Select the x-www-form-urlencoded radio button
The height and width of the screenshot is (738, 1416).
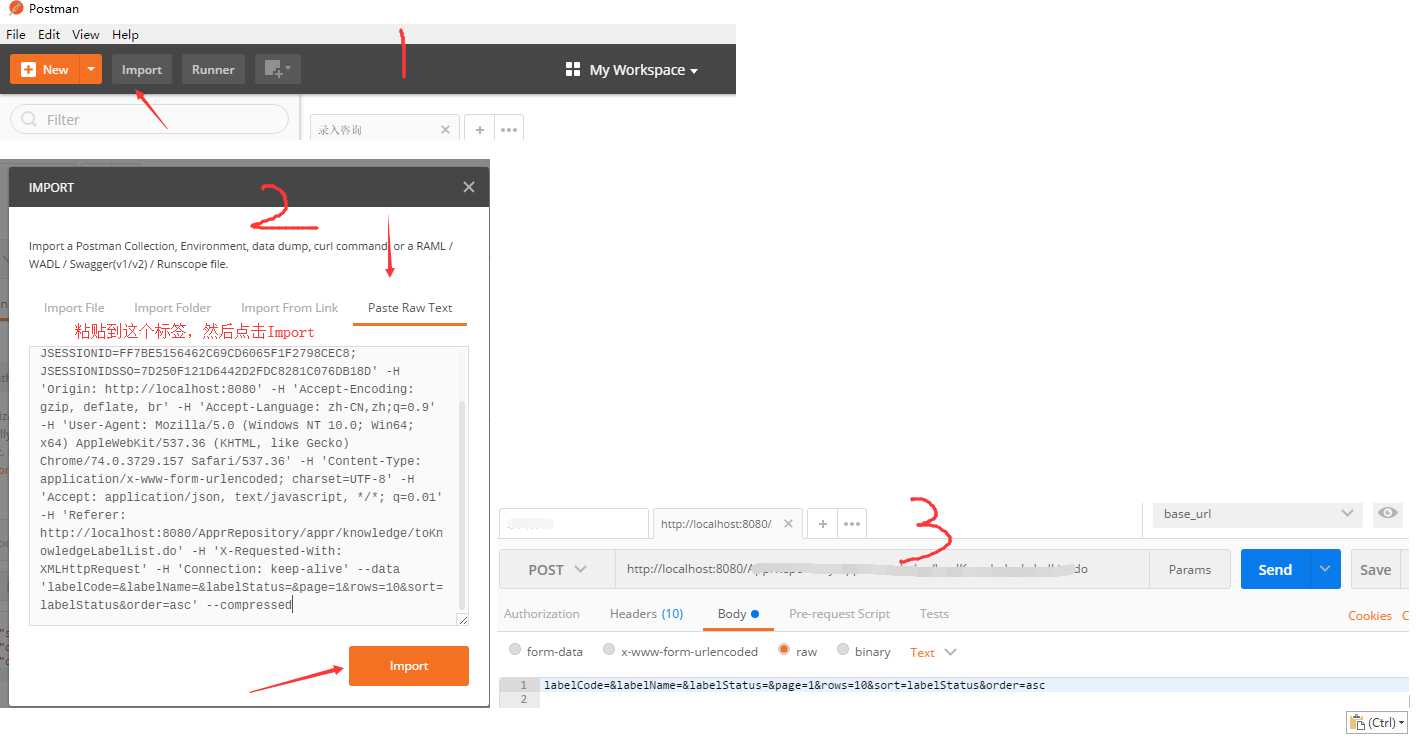click(x=609, y=650)
